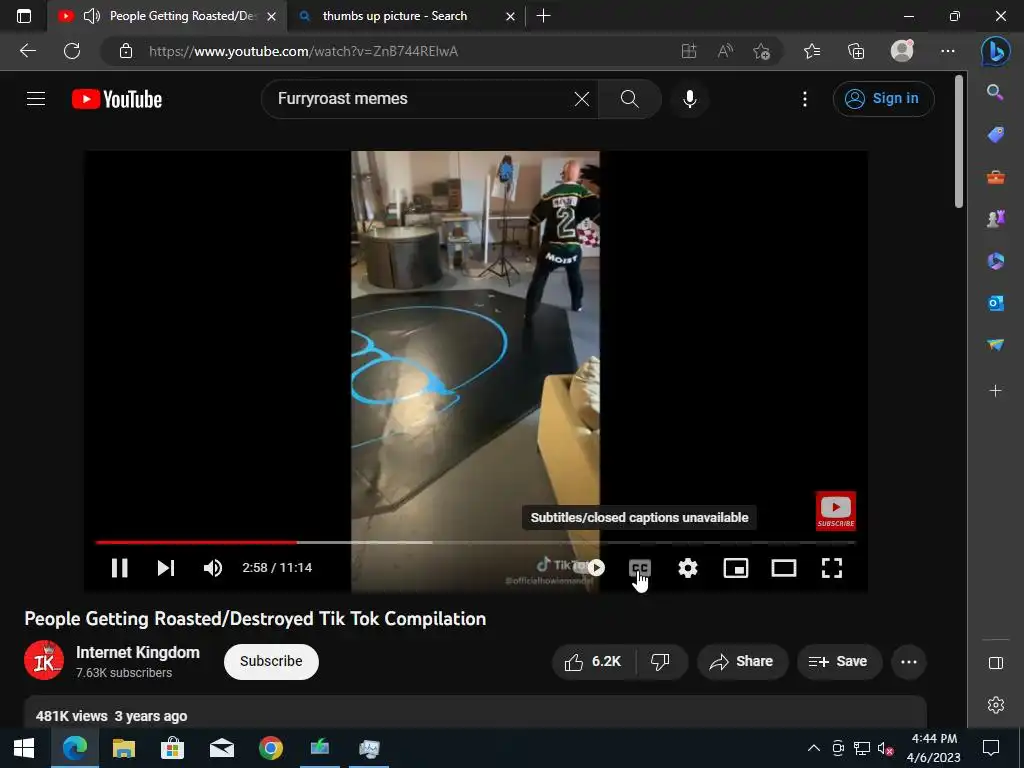Open YouTube settings three-dot menu
This screenshot has height=768, width=1024.
coord(805,99)
